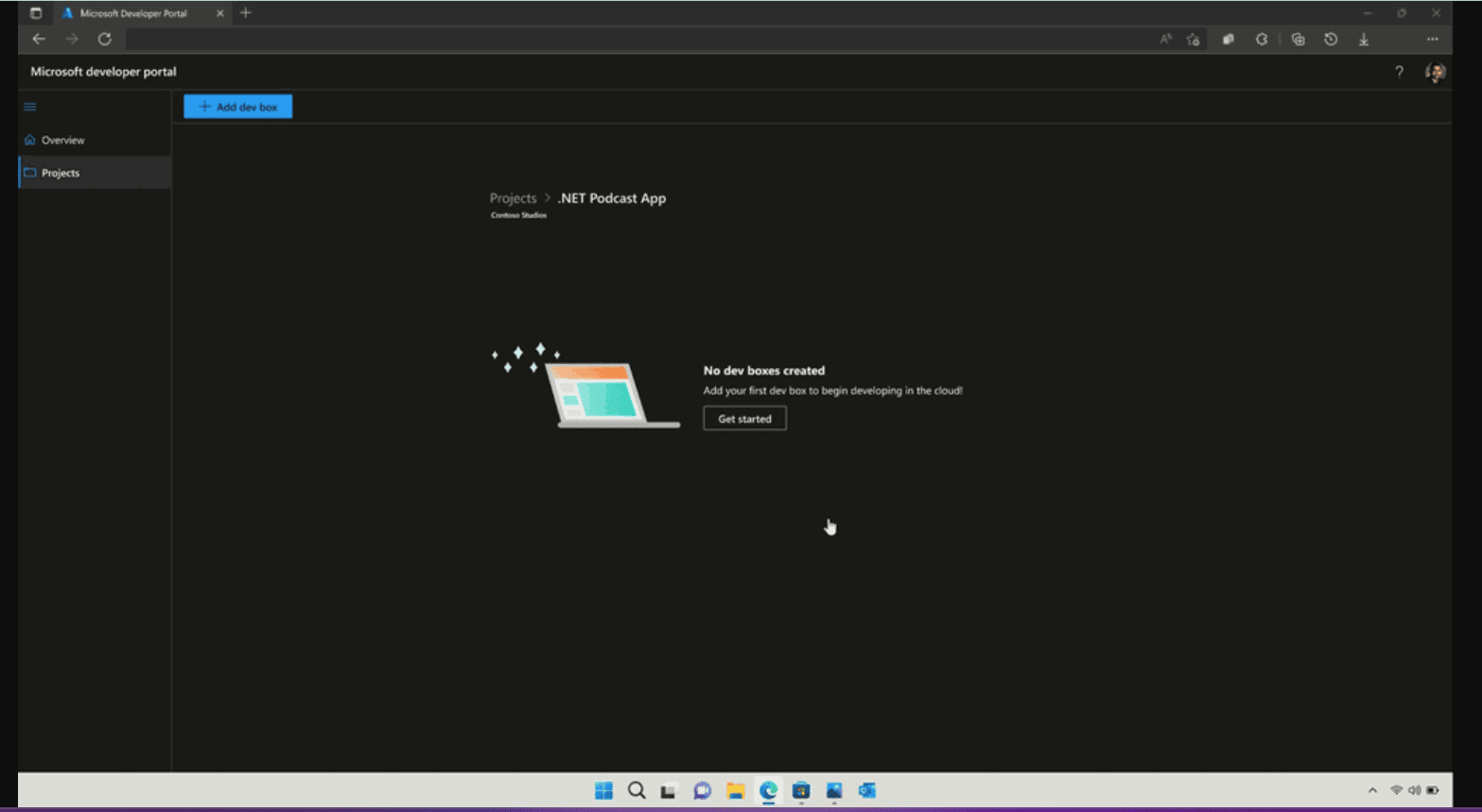Add this page to favorites
The image size is (1482, 812).
[1194, 39]
